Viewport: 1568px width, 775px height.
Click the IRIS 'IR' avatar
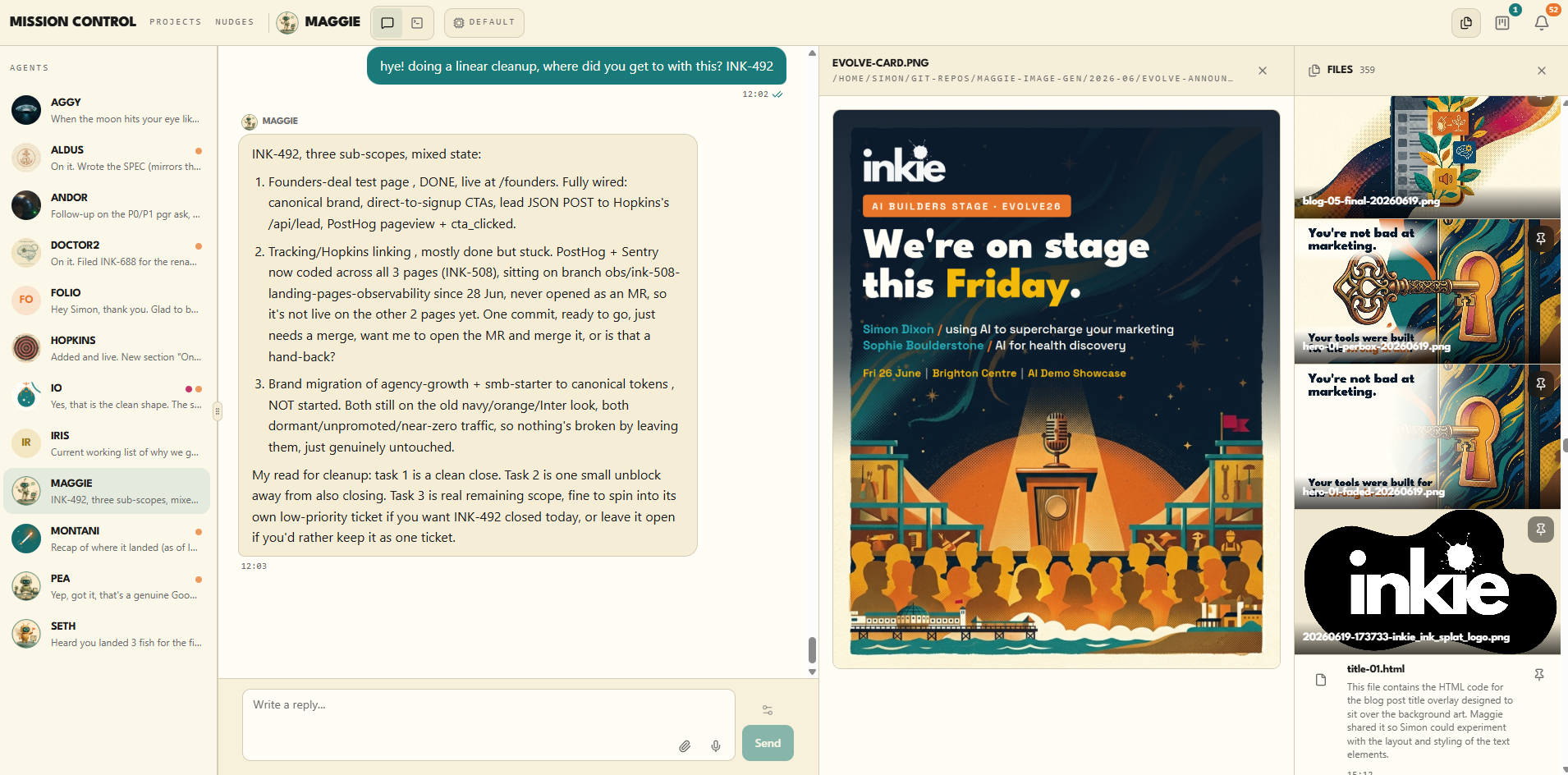[x=26, y=443]
